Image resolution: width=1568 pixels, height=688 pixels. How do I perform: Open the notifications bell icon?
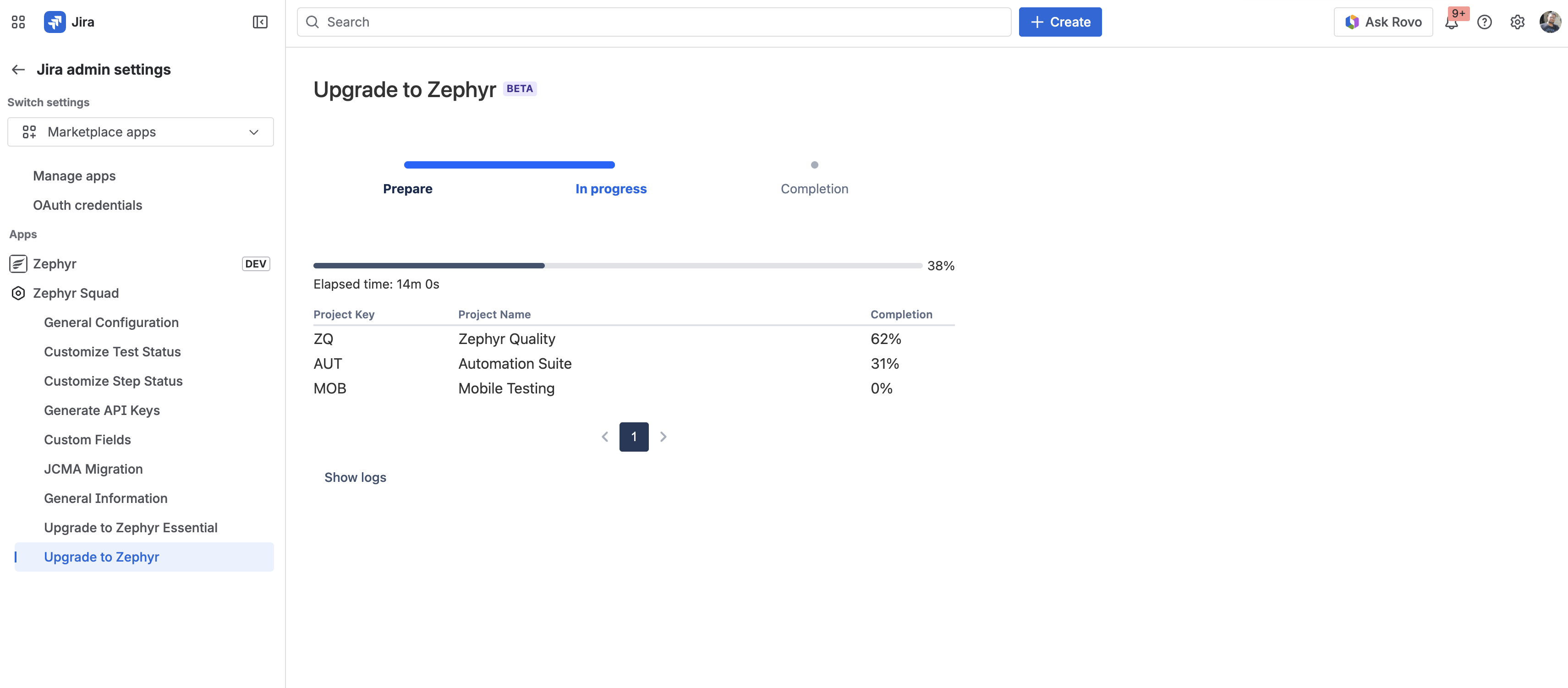click(1452, 22)
